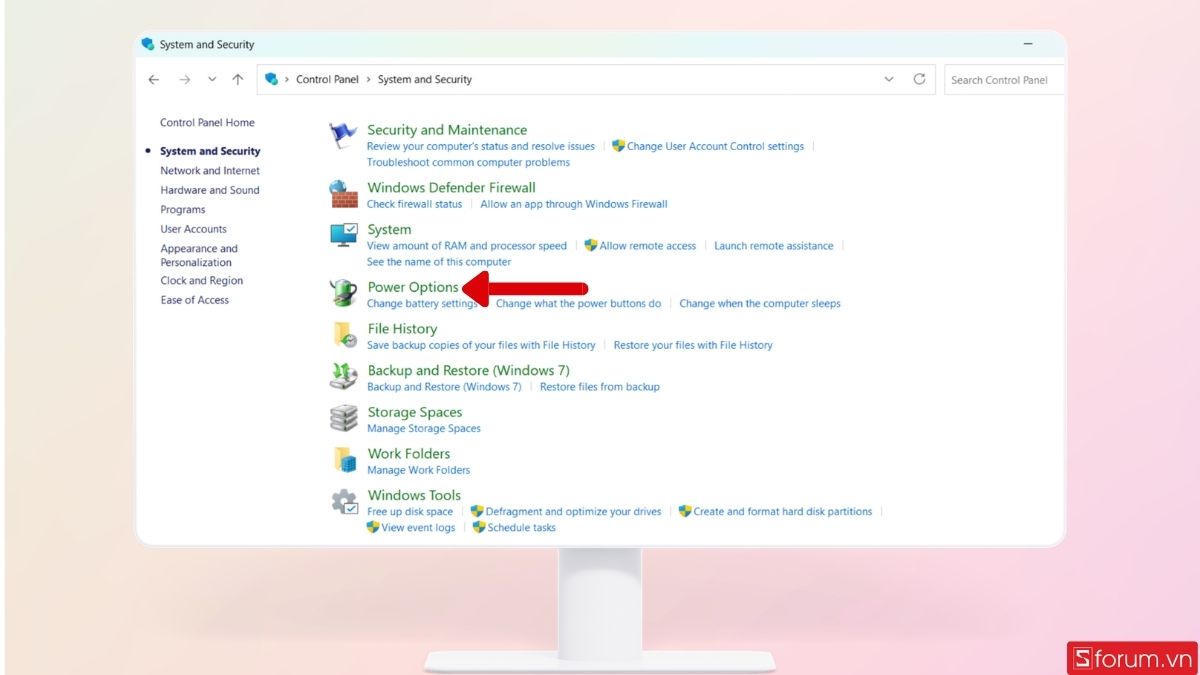Select Programs in the sidebar

[x=183, y=210]
